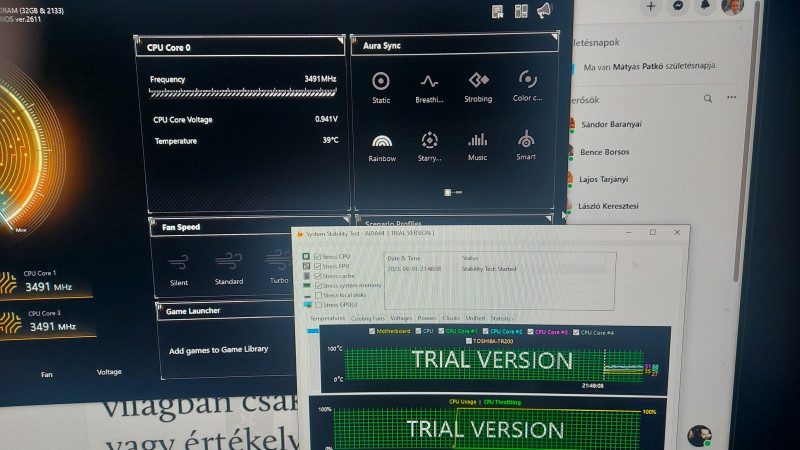Viewport: 800px width, 450px height.
Task: Open the megaphone news icon
Action: click(x=544, y=10)
